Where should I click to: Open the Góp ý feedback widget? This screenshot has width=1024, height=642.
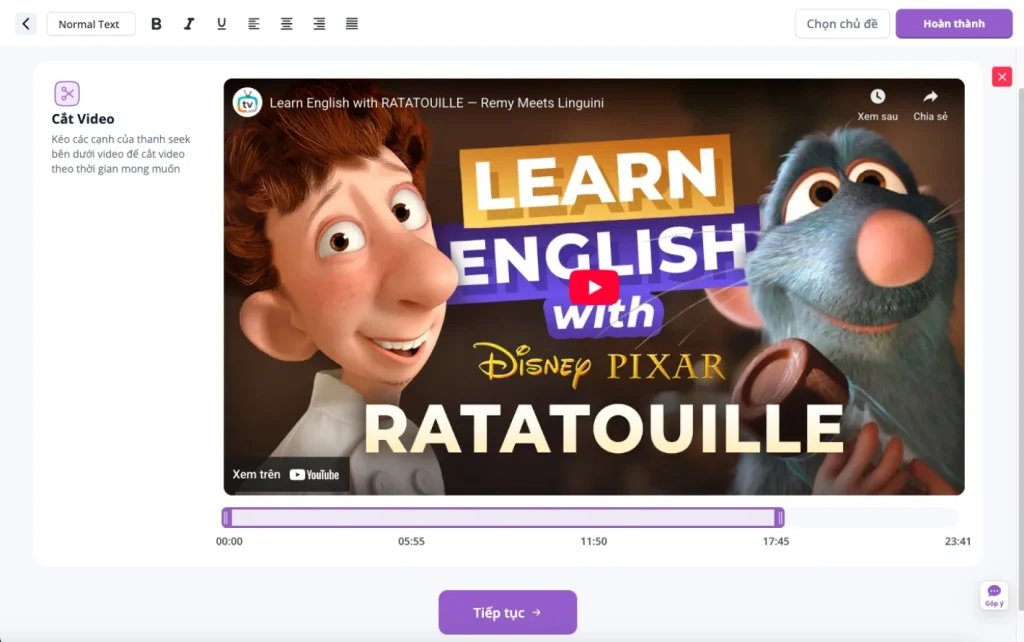coord(993,594)
